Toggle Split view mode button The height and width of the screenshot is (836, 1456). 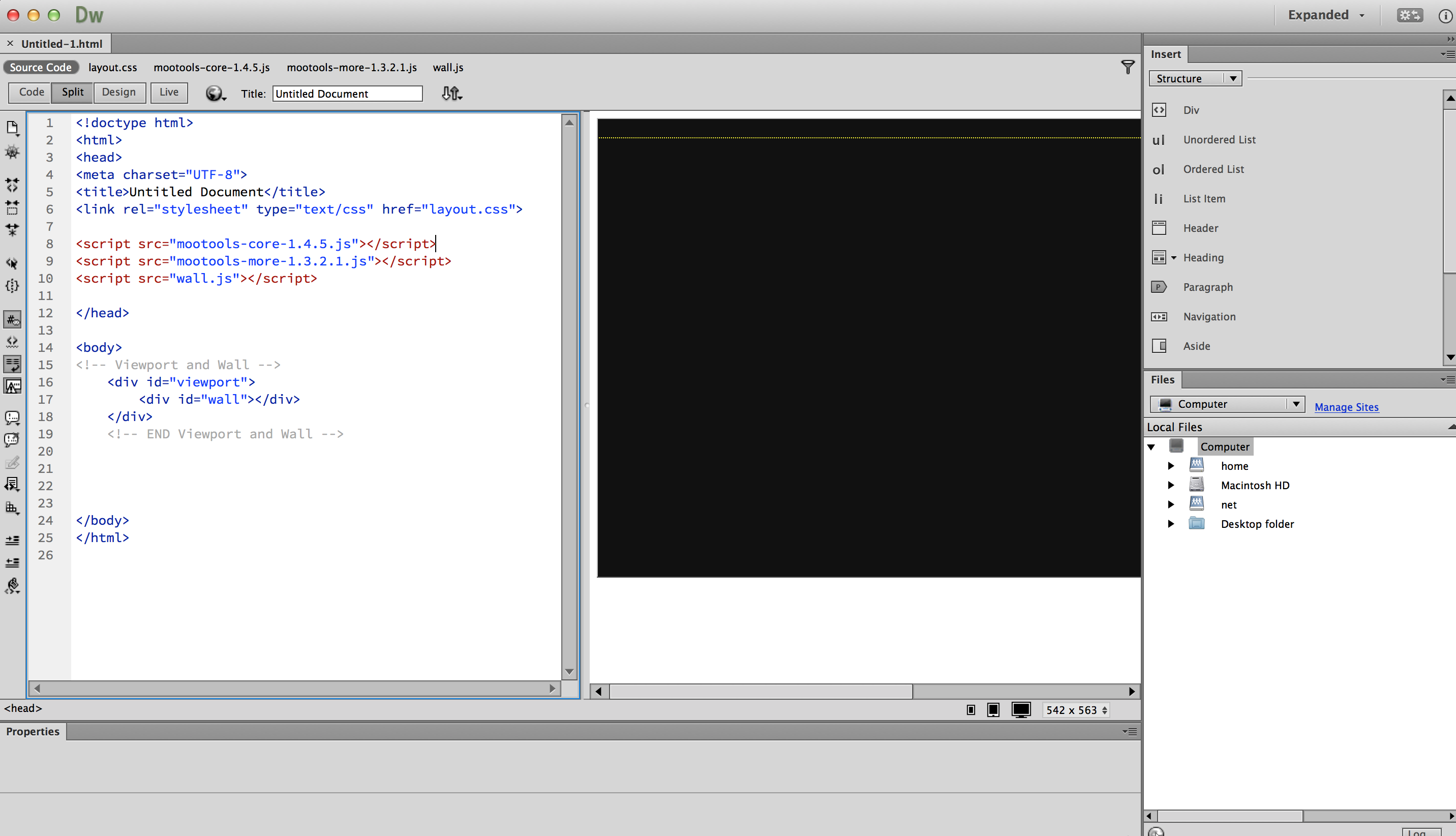pyautogui.click(x=73, y=91)
